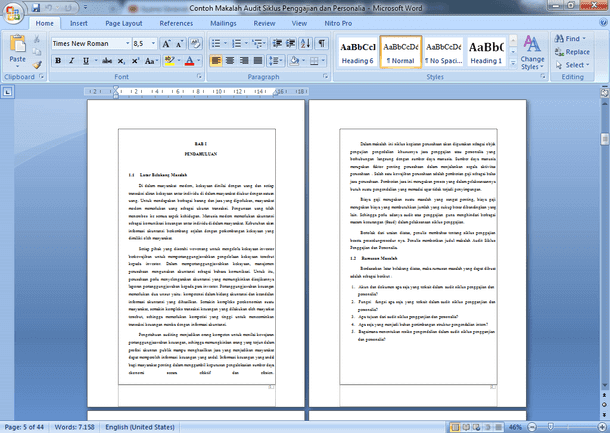The image size is (610, 433).
Task: Open bullets list dropdown arrow
Action: (225, 43)
